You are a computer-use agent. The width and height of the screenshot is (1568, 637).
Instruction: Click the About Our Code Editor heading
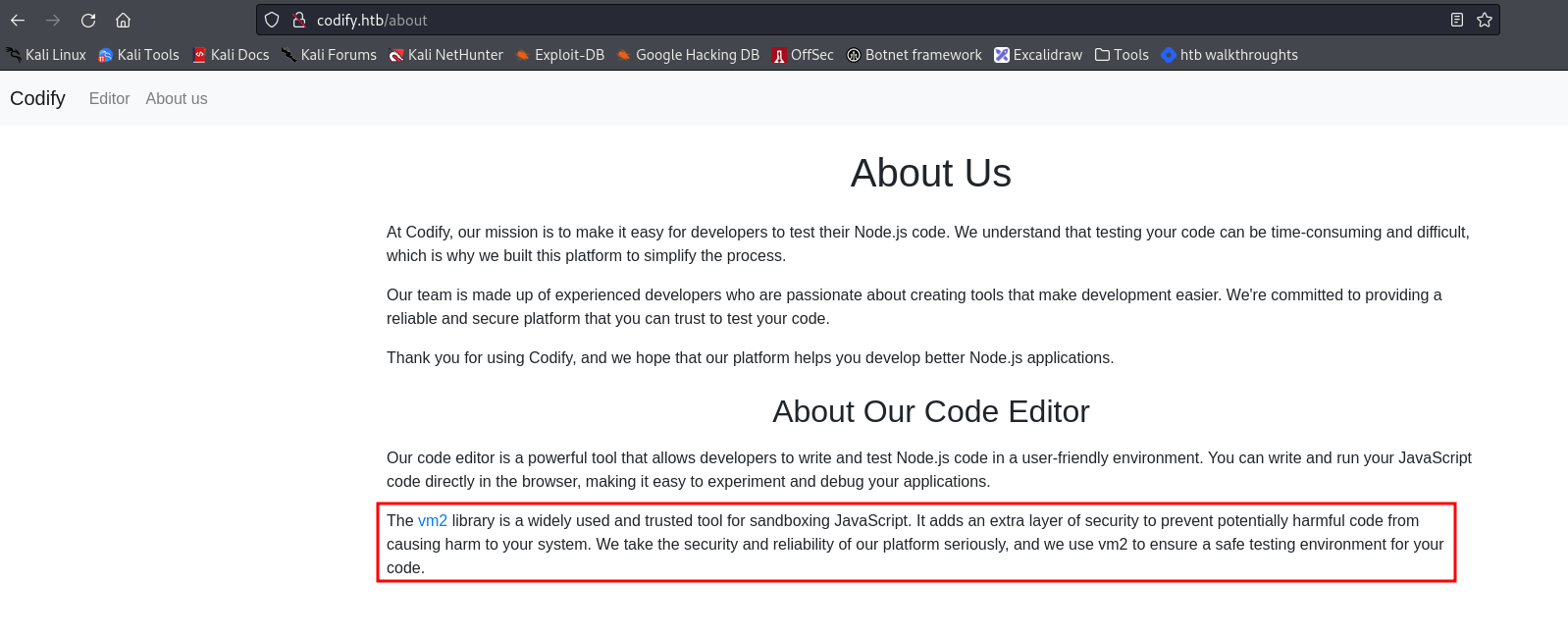click(930, 411)
